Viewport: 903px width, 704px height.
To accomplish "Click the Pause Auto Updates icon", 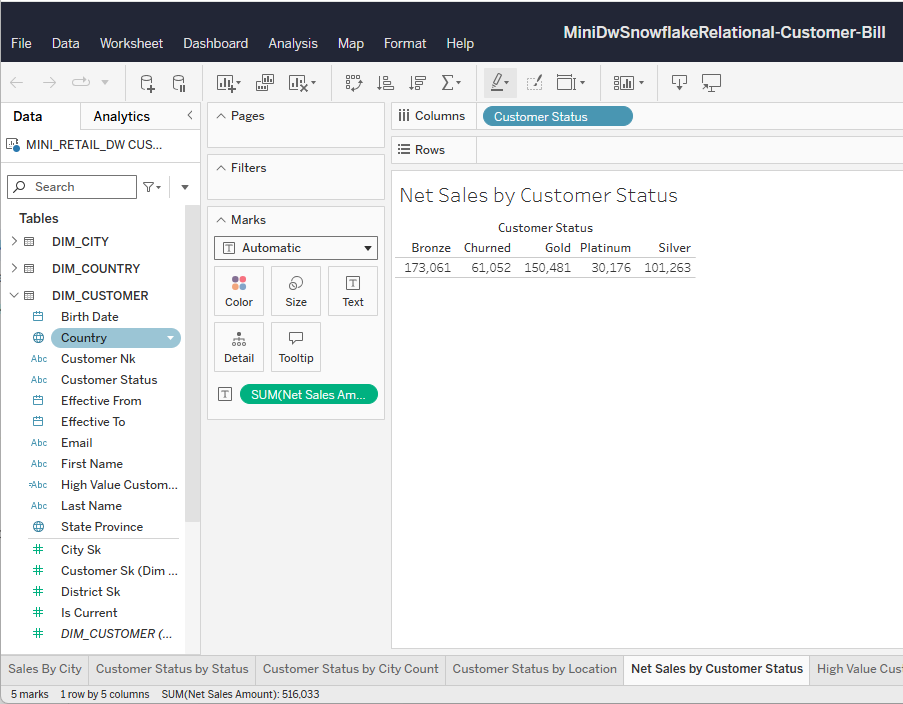I will 179,83.
